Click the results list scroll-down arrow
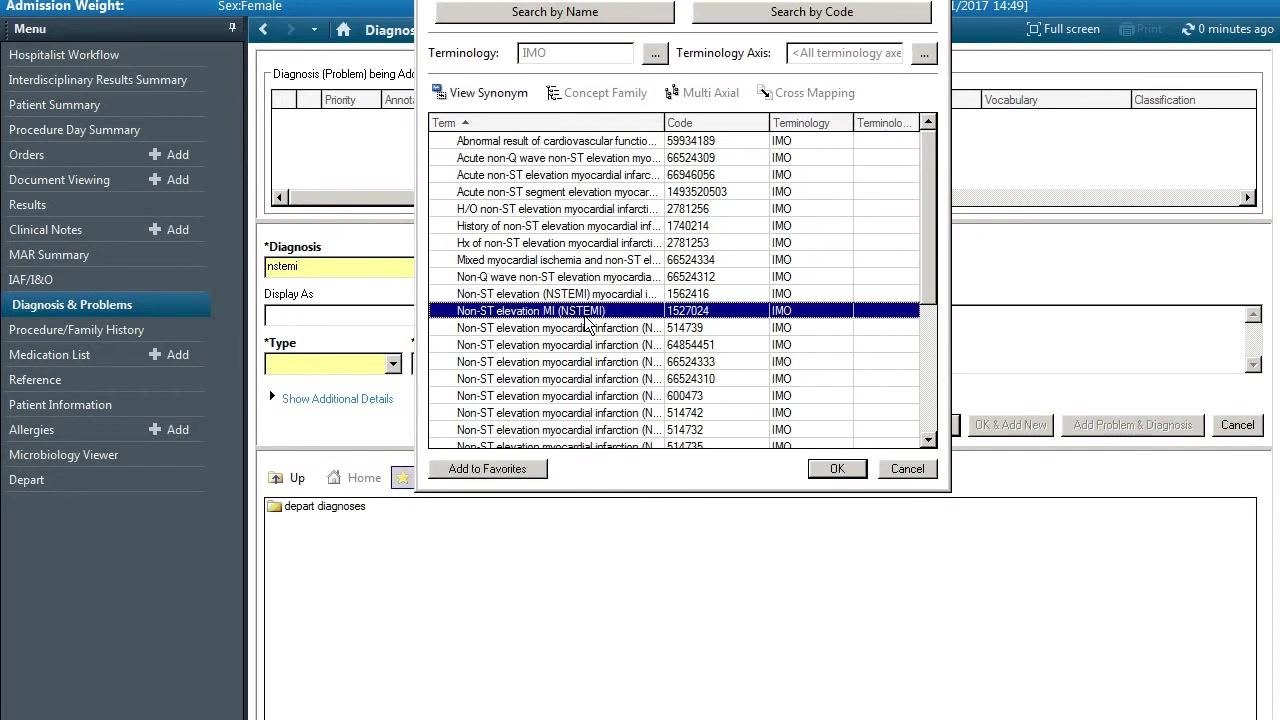This screenshot has width=1280, height=720. point(929,440)
